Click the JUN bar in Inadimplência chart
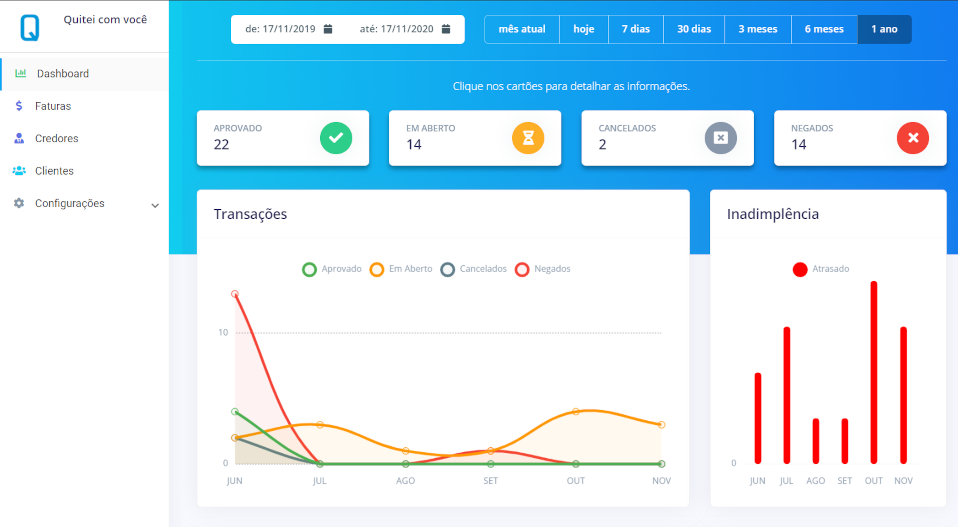 tap(758, 418)
